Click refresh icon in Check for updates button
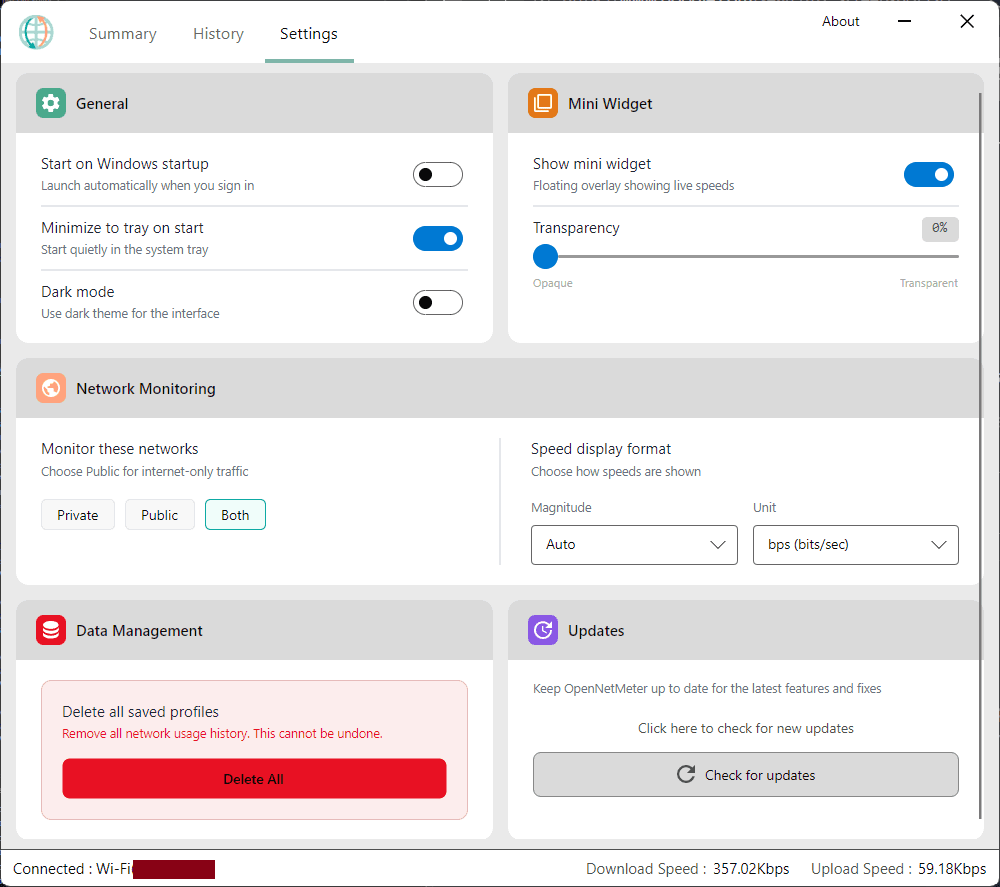This screenshot has width=1000, height=887. pos(686,774)
